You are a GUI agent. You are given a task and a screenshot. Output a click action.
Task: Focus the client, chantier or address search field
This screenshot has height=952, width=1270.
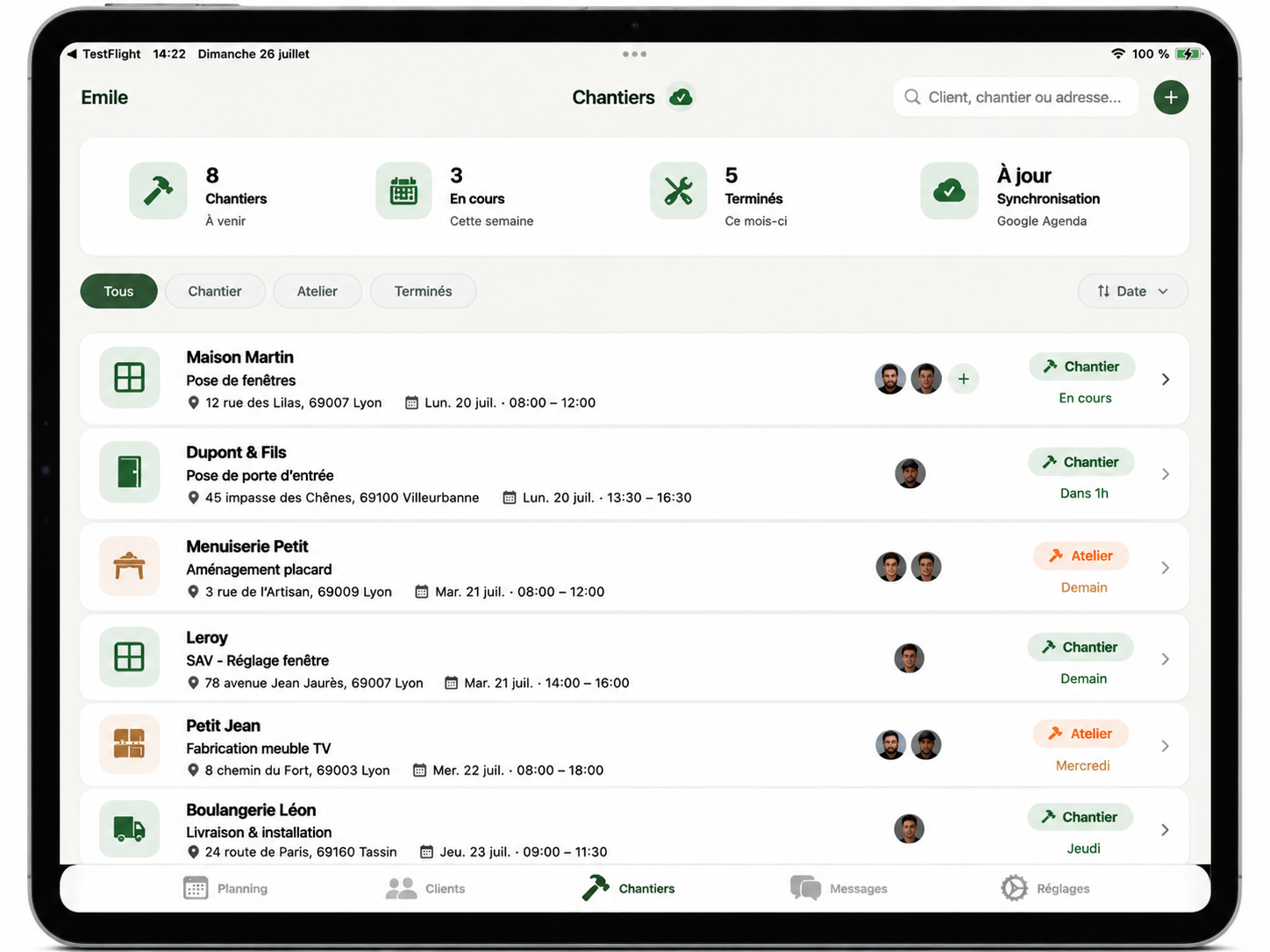click(1016, 97)
